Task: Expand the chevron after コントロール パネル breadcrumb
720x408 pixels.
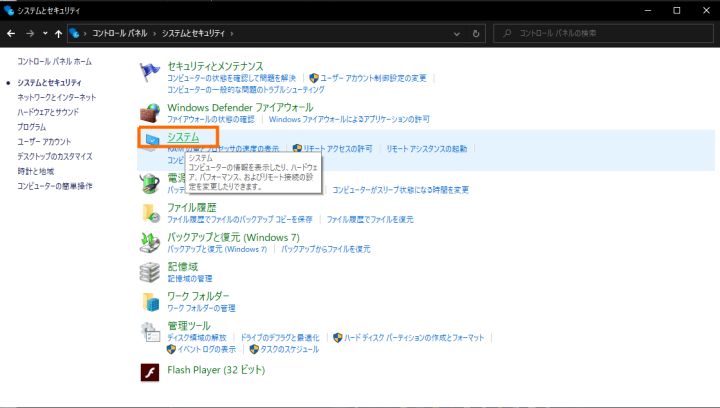Action: coord(156,32)
